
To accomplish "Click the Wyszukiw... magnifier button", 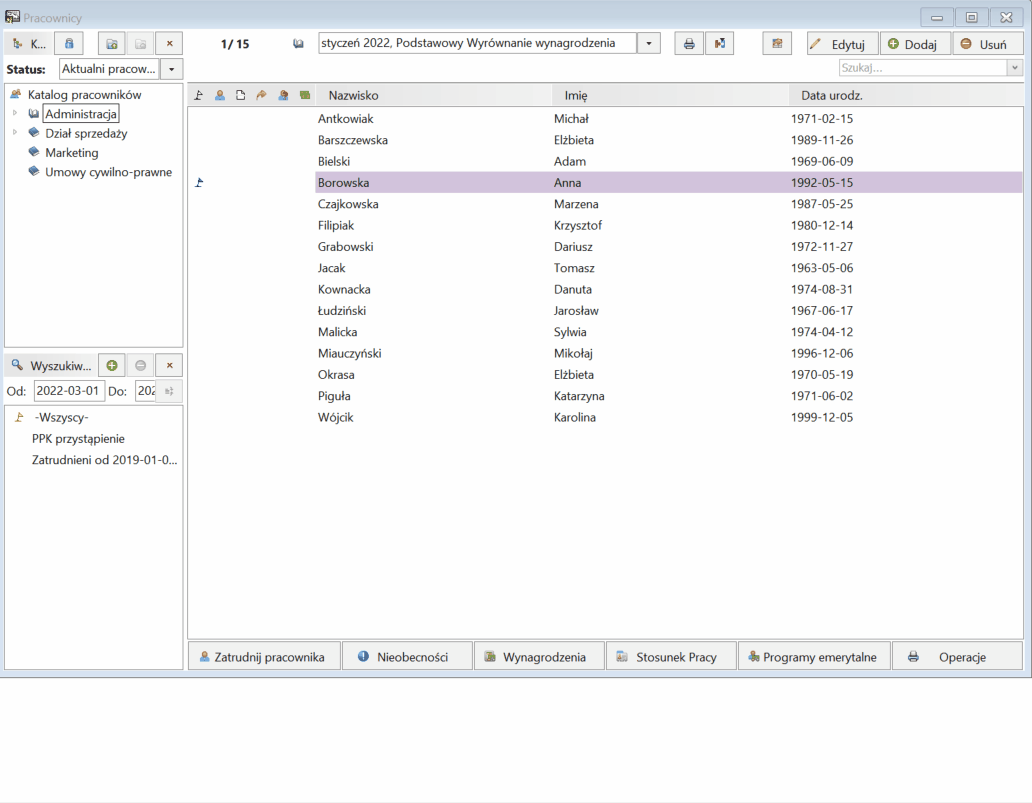I will pos(51,365).
